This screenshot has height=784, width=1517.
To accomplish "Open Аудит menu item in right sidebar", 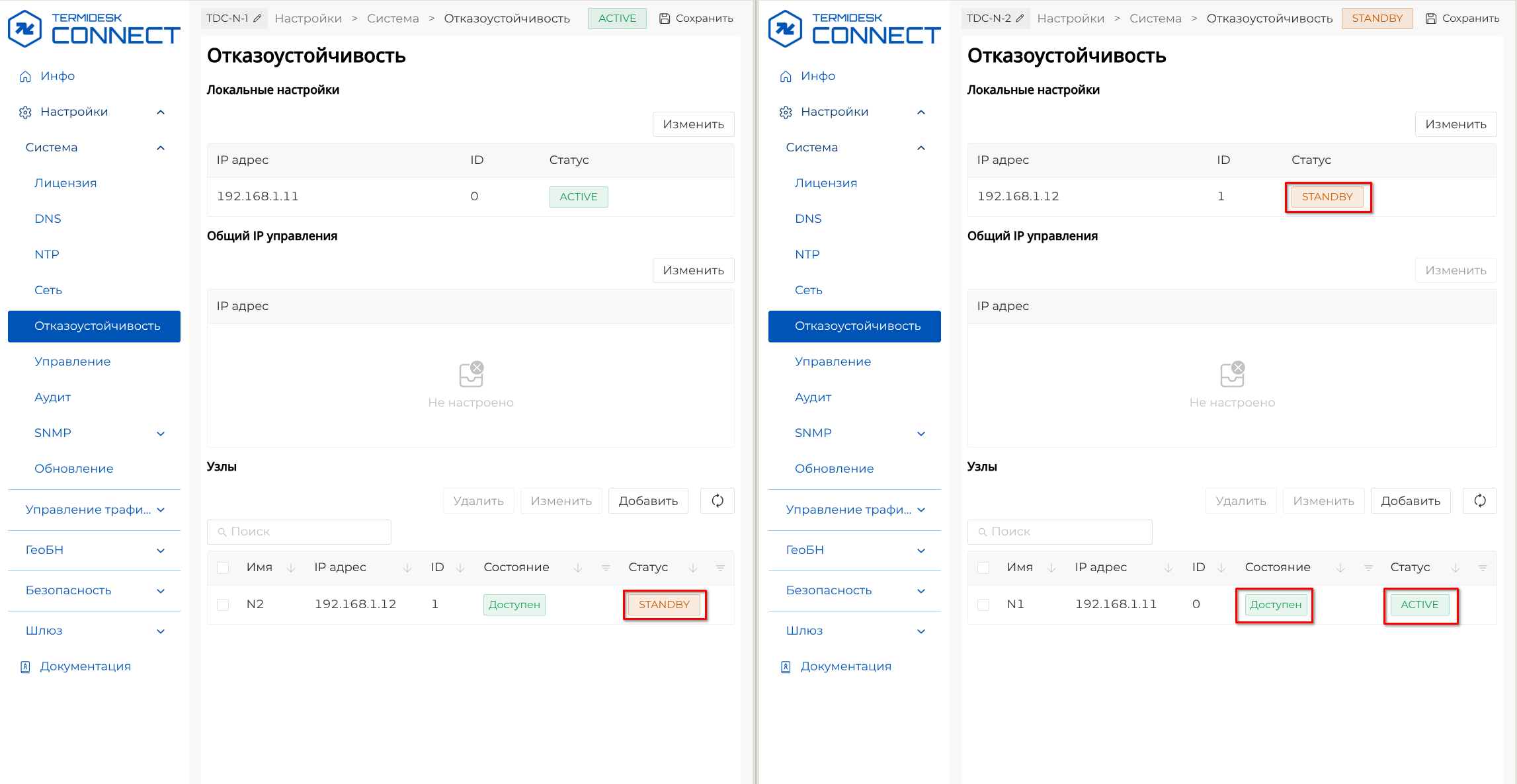I will [813, 397].
